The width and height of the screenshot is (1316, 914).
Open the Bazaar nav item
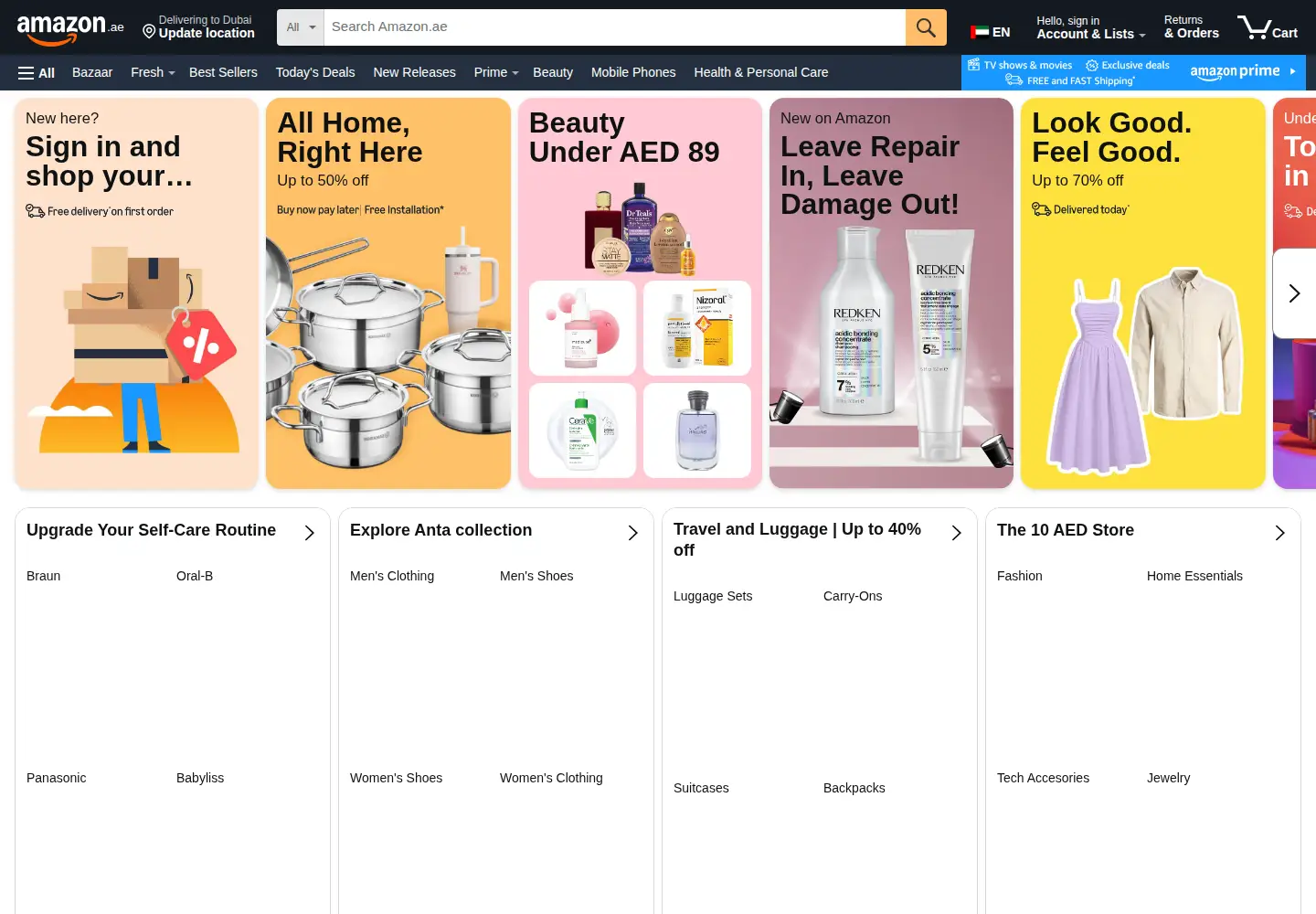tap(92, 72)
